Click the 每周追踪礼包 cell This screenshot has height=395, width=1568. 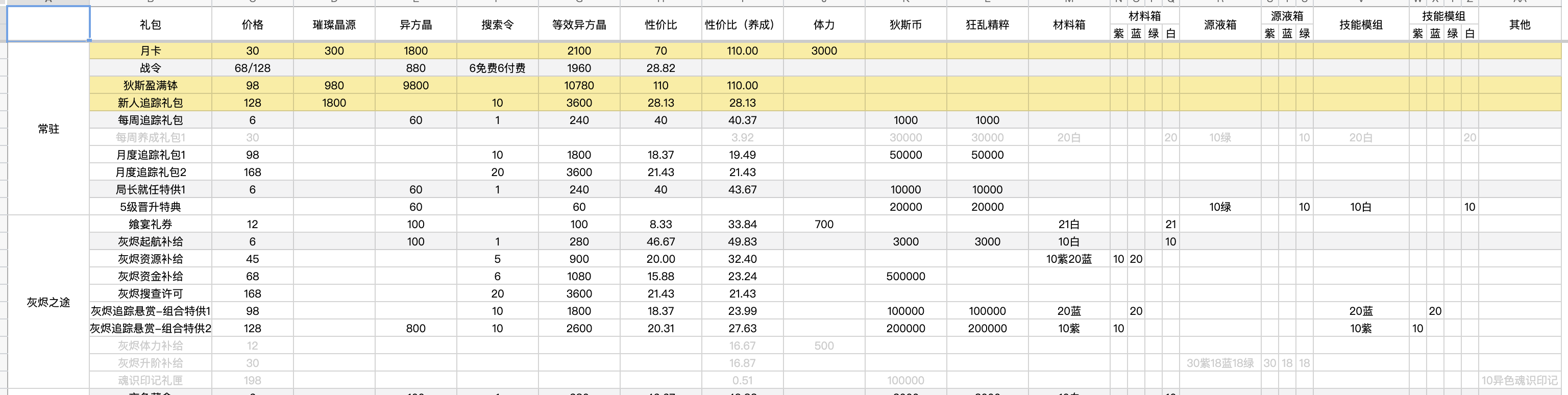(151, 120)
